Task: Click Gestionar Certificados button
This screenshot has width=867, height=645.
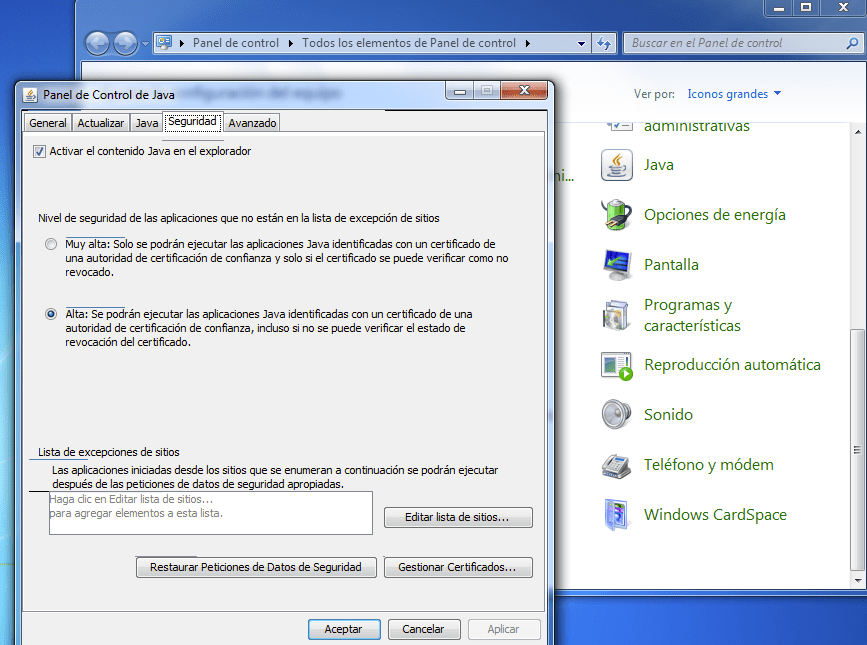Action: point(457,566)
